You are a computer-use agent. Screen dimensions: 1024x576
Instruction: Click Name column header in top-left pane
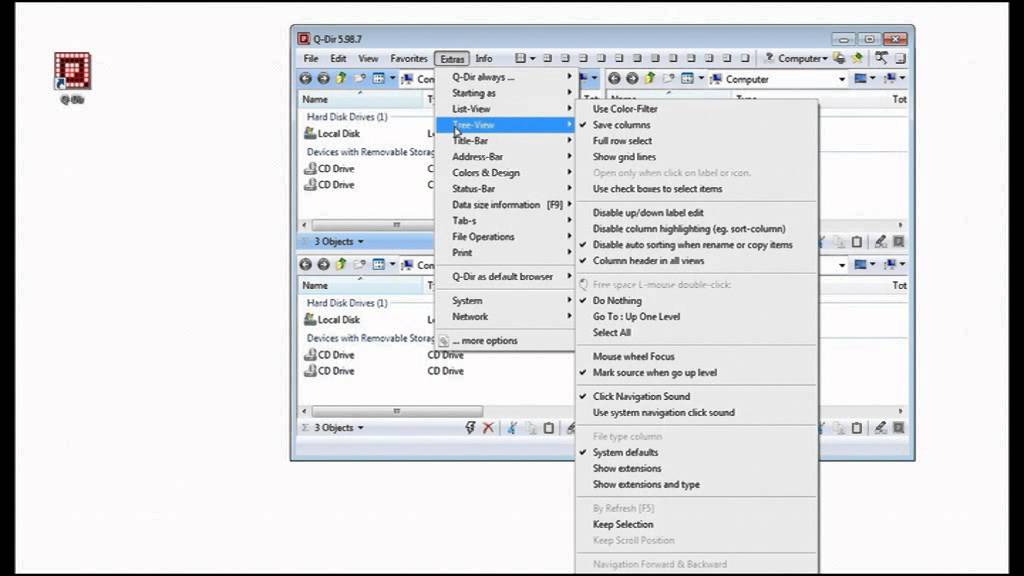361,99
